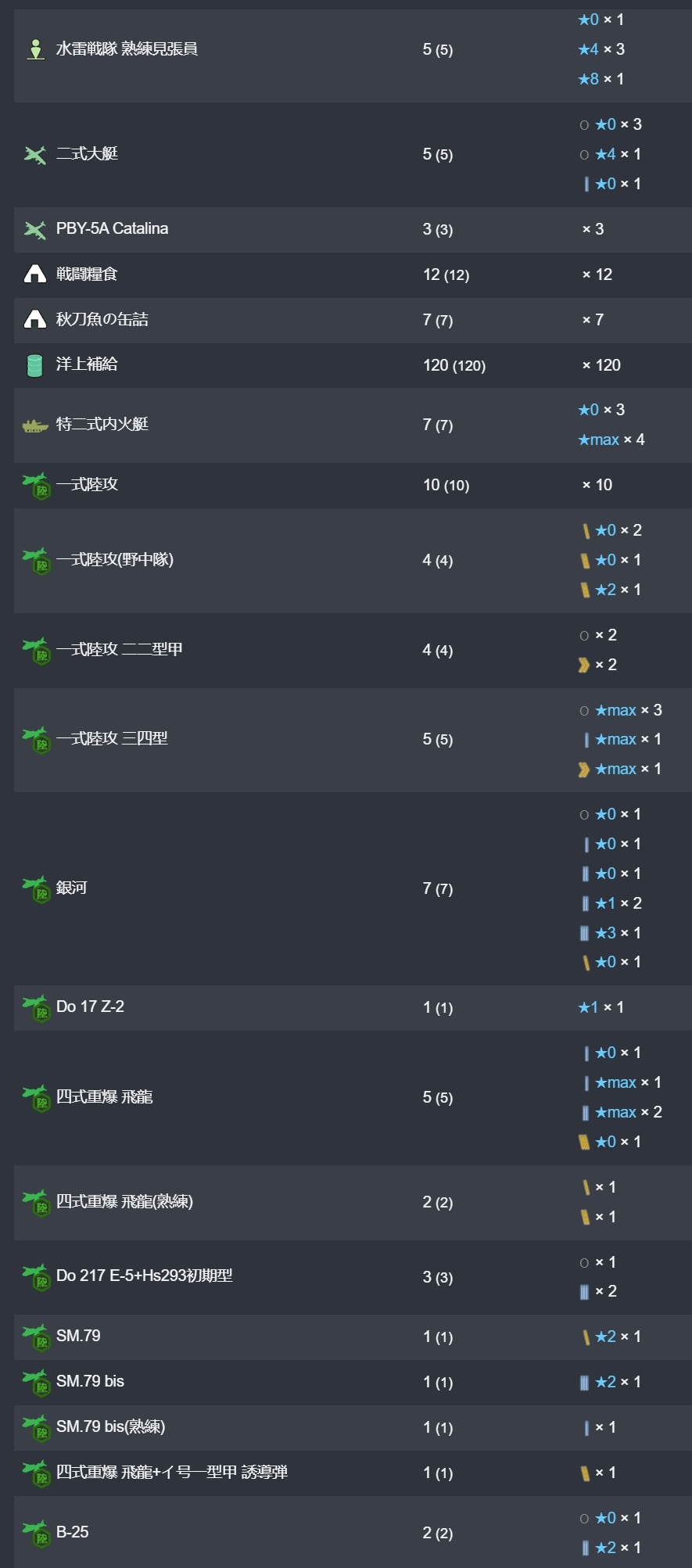Click the SM.79 bis(熟練) item name

coord(110,1426)
